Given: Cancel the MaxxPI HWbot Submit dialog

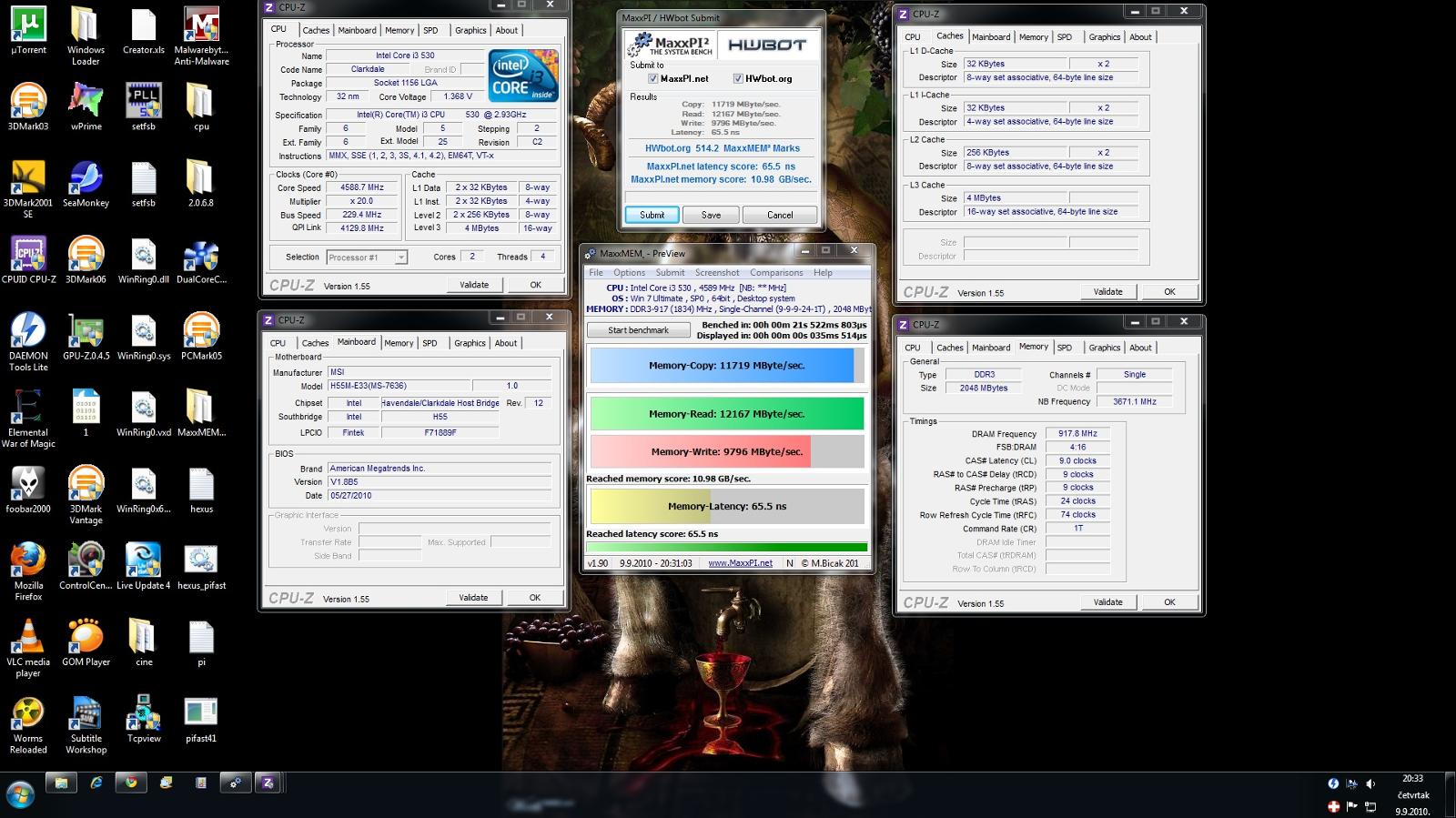Looking at the screenshot, I should 780,216.
